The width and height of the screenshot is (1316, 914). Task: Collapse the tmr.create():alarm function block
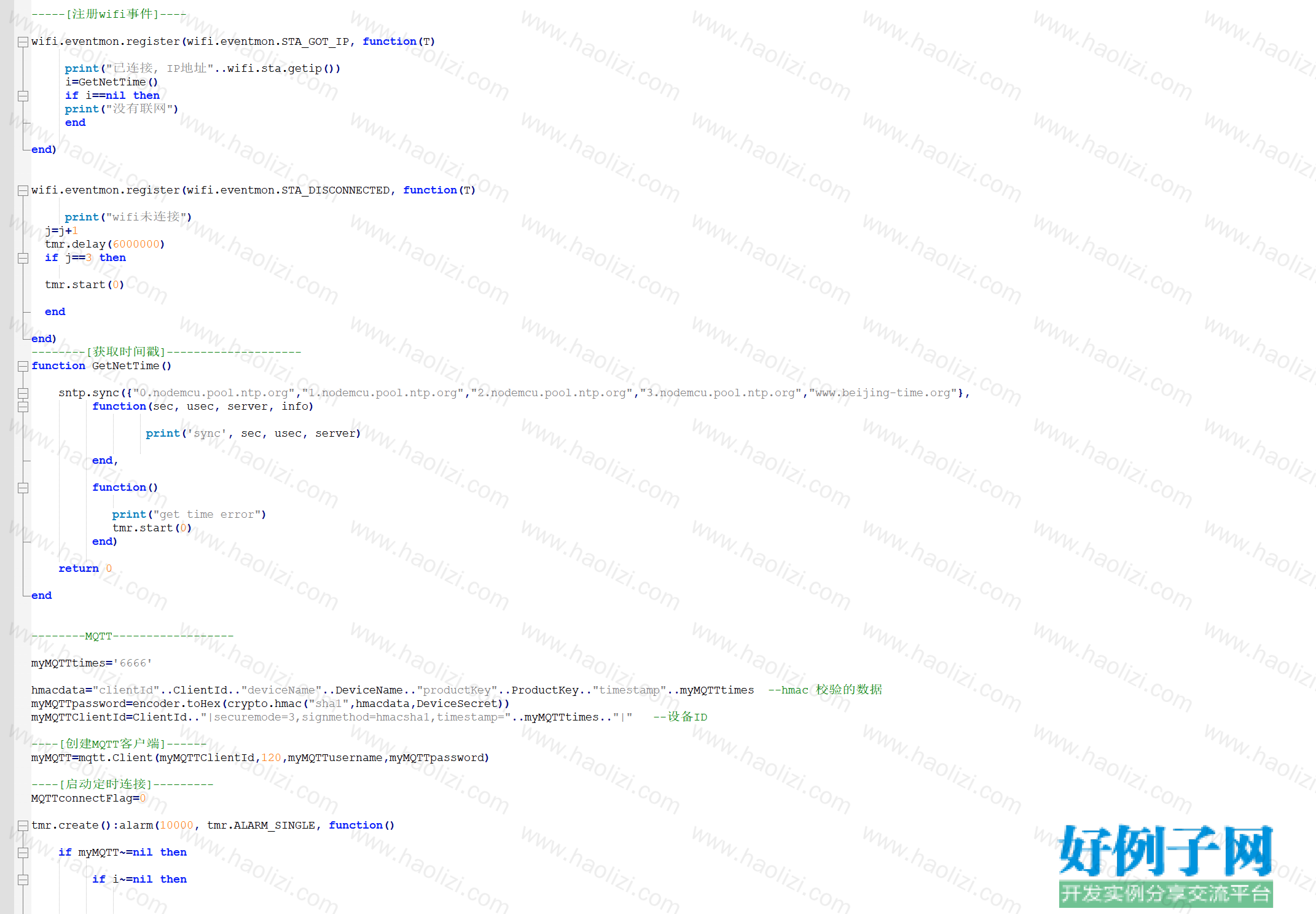pyautogui.click(x=23, y=826)
